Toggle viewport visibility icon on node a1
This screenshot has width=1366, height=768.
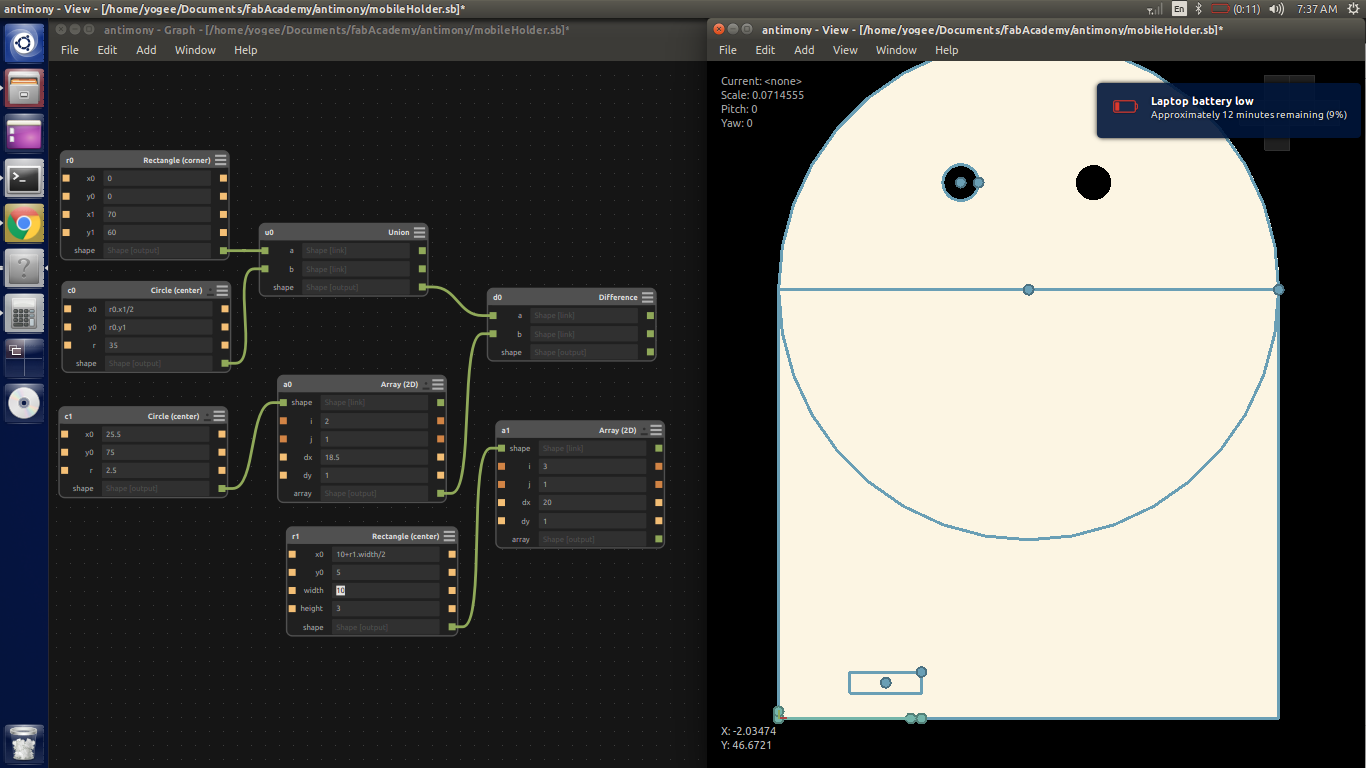click(x=643, y=430)
